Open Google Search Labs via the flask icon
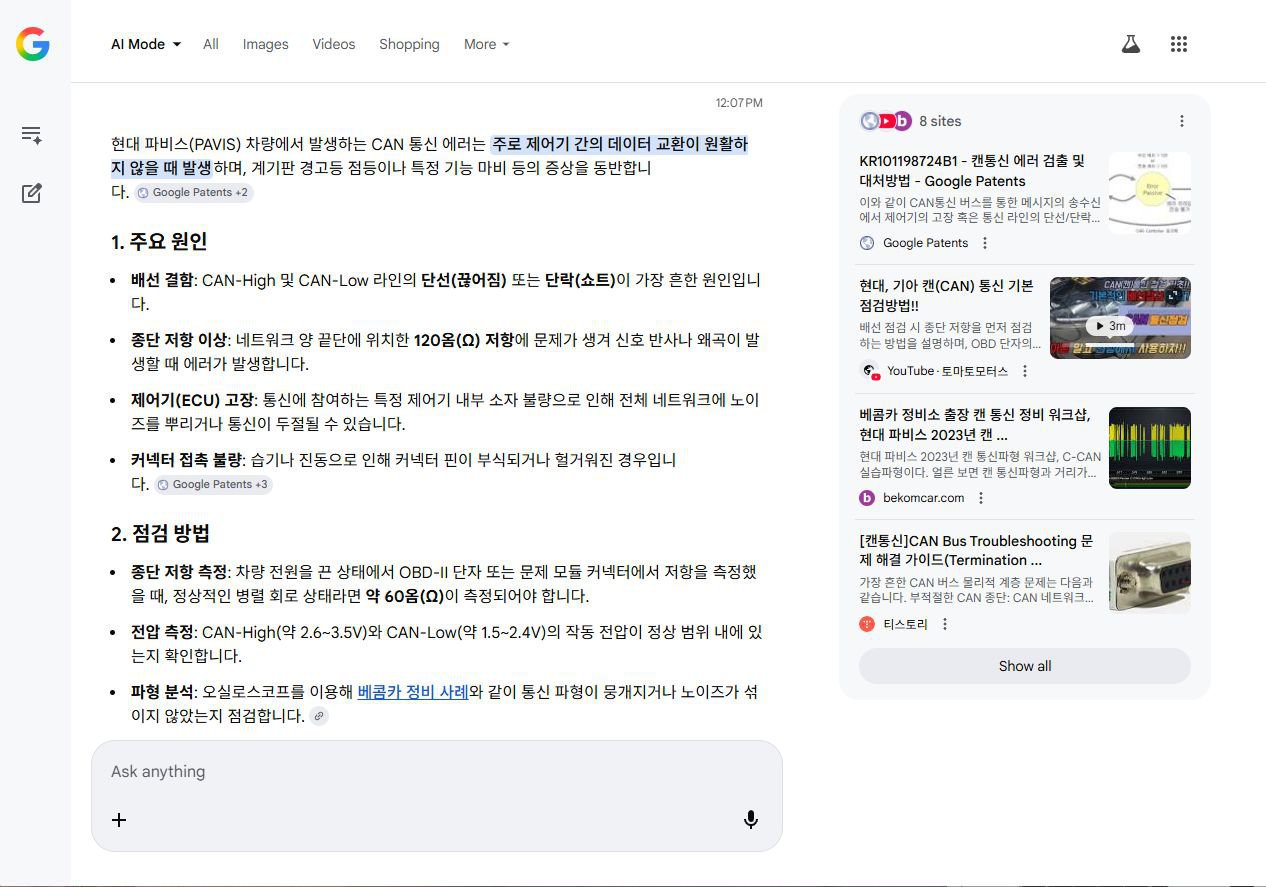The height and width of the screenshot is (887, 1266). pyautogui.click(x=1130, y=44)
